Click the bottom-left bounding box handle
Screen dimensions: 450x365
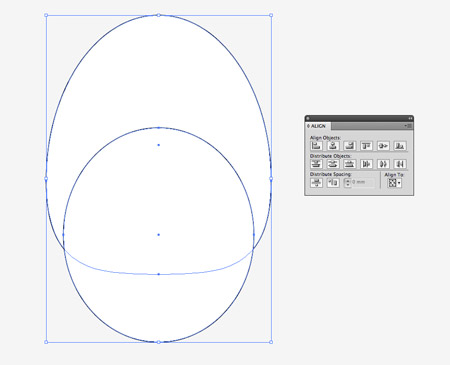coord(46,342)
